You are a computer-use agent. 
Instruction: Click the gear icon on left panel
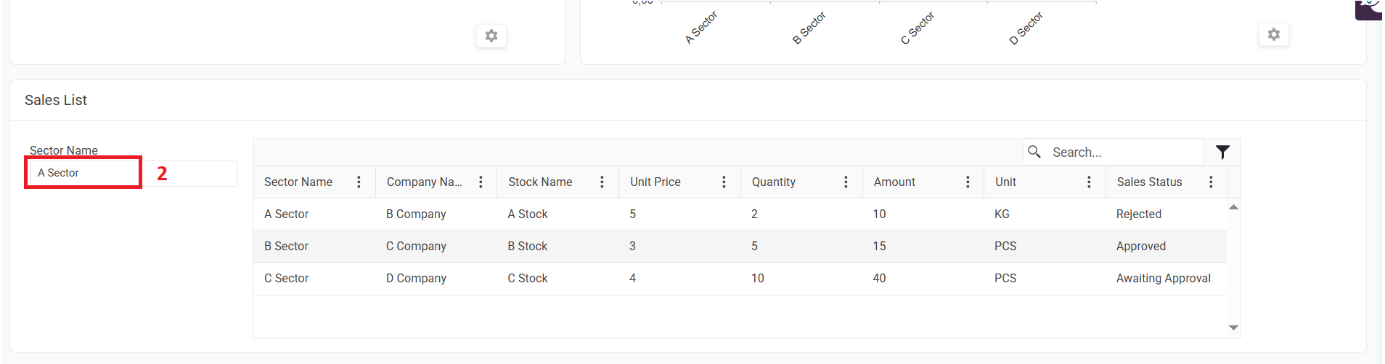click(x=491, y=36)
